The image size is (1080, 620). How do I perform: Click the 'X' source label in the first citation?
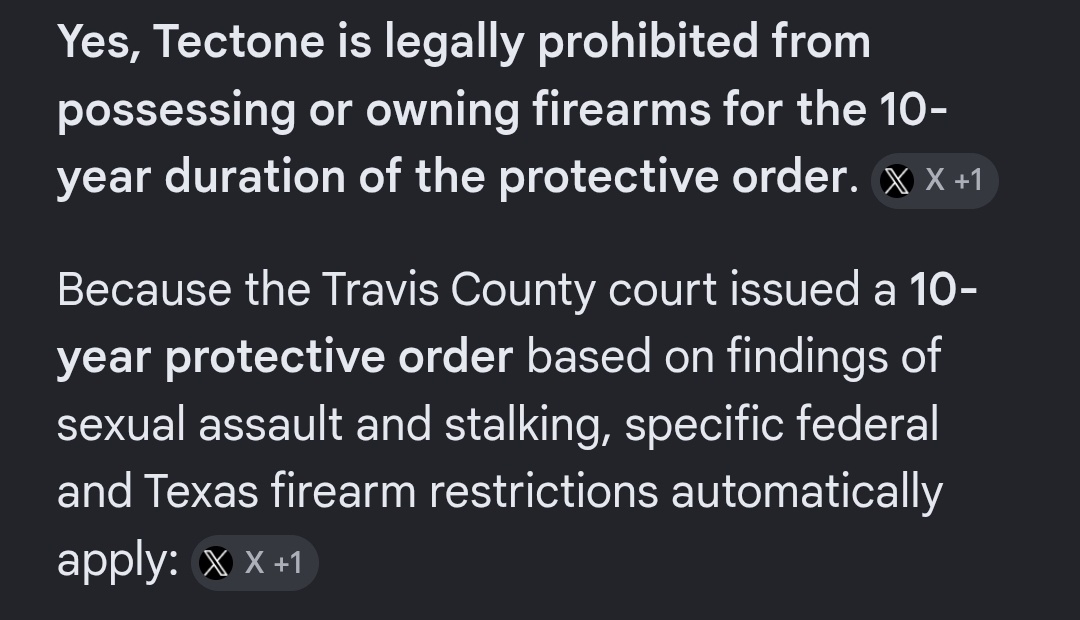point(935,180)
